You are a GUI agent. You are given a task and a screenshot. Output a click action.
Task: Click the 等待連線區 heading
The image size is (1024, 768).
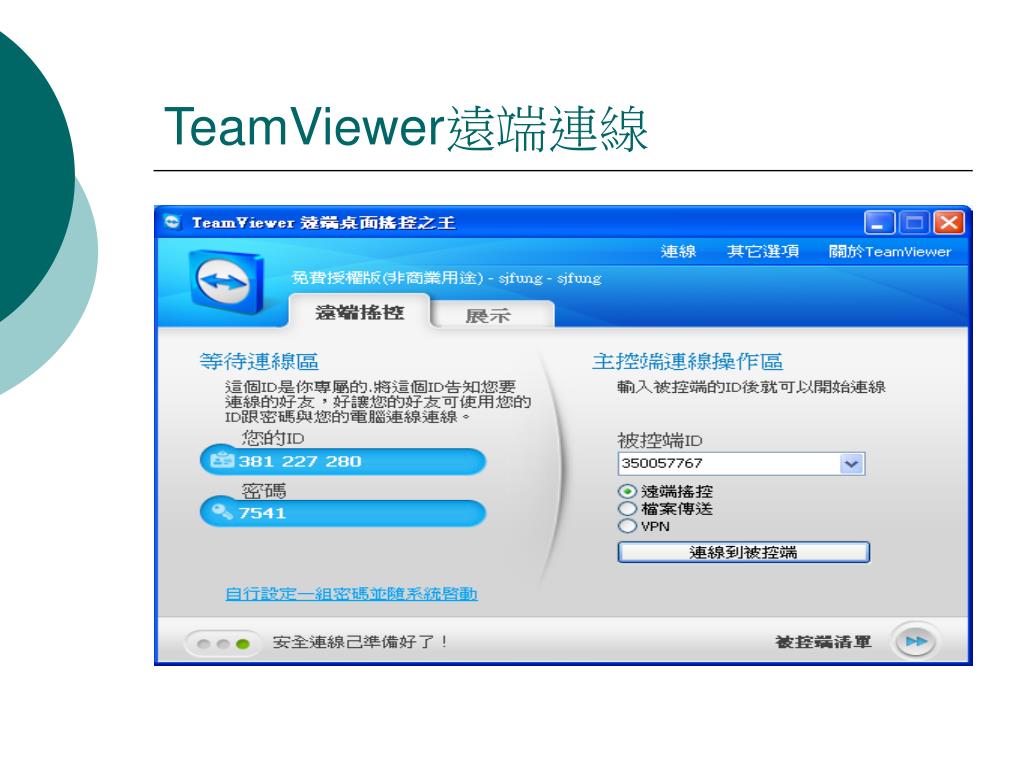(259, 361)
